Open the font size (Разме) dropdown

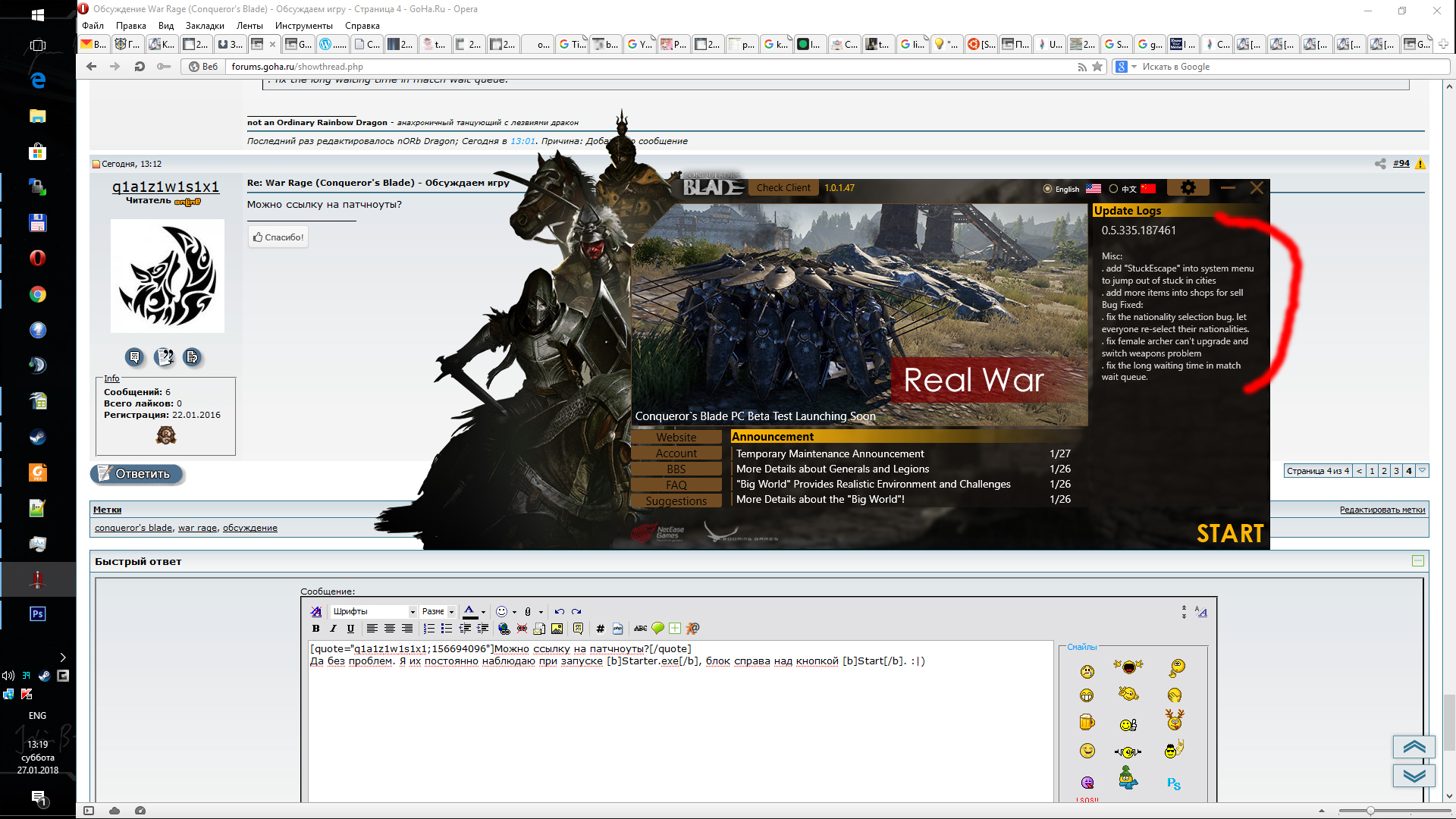point(438,611)
